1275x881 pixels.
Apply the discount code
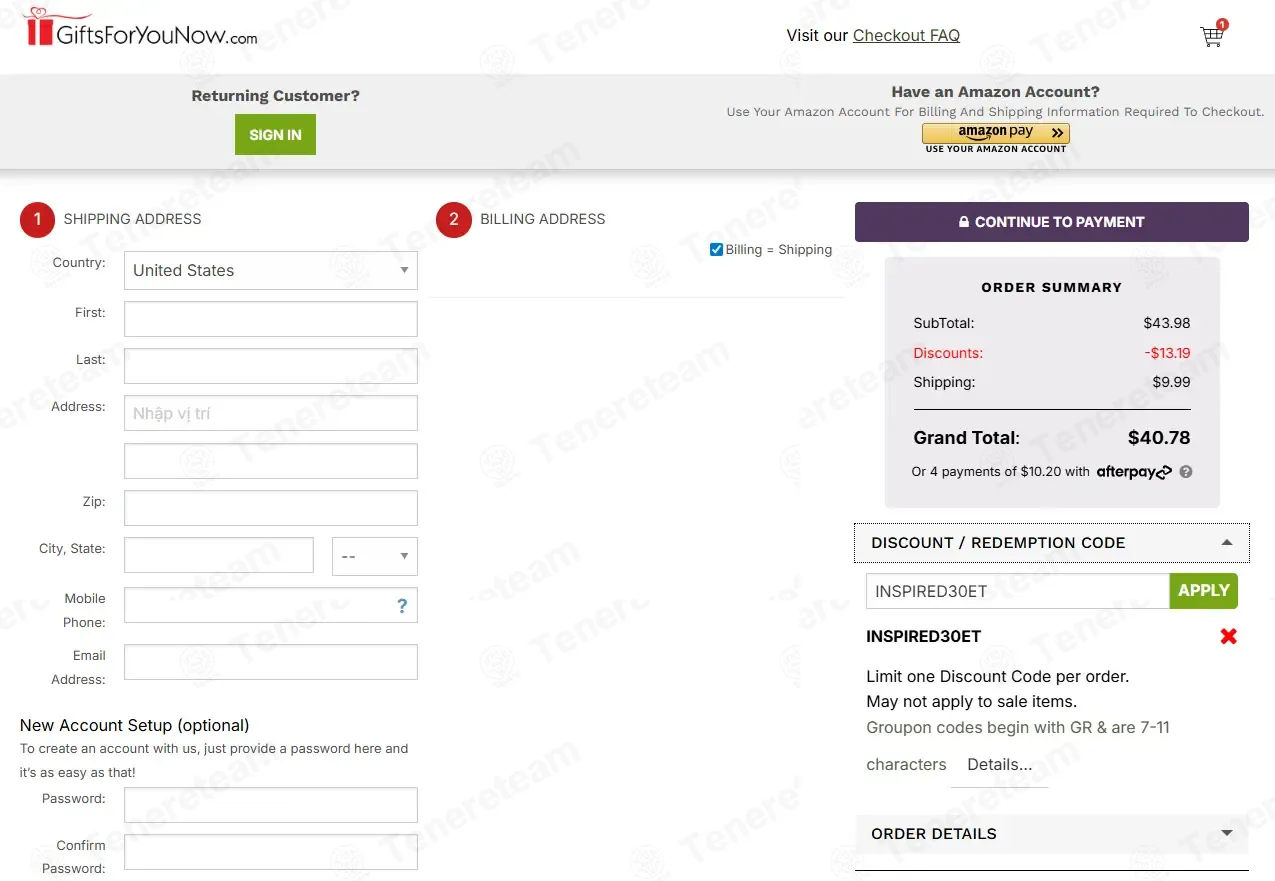click(x=1204, y=591)
